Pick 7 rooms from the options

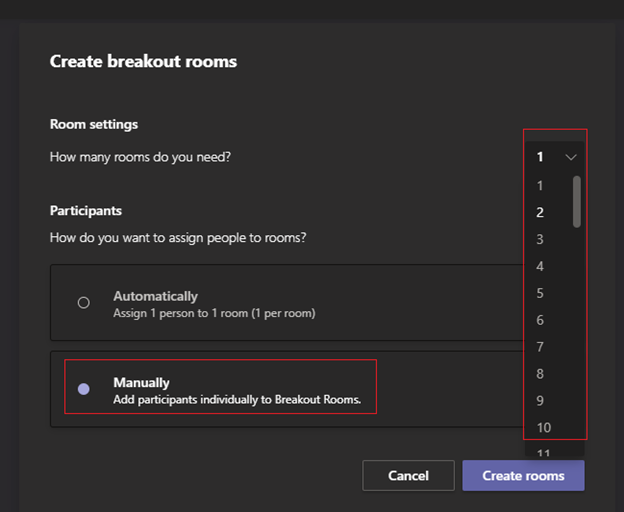coord(540,347)
